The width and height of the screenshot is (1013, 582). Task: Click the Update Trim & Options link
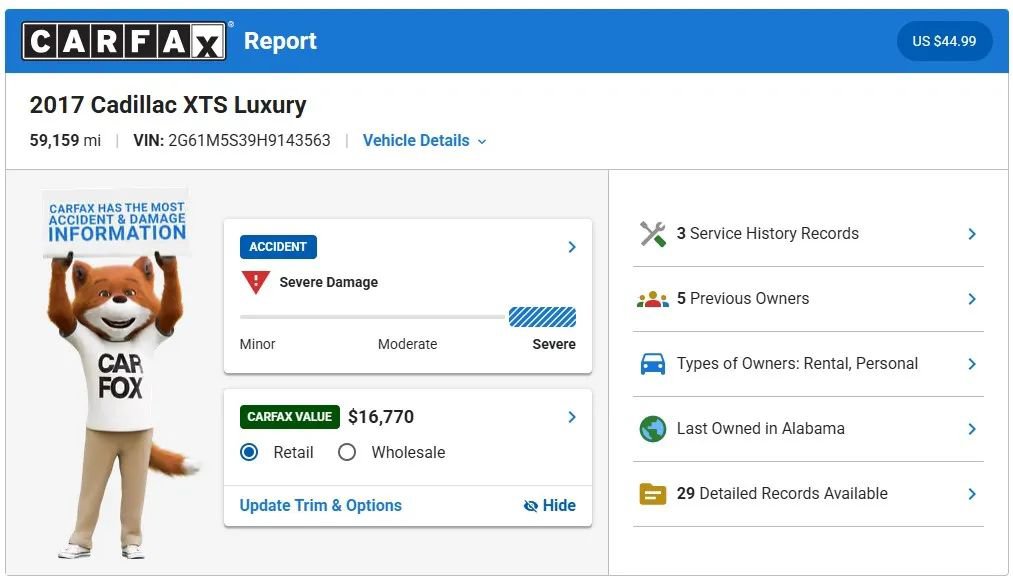point(320,505)
